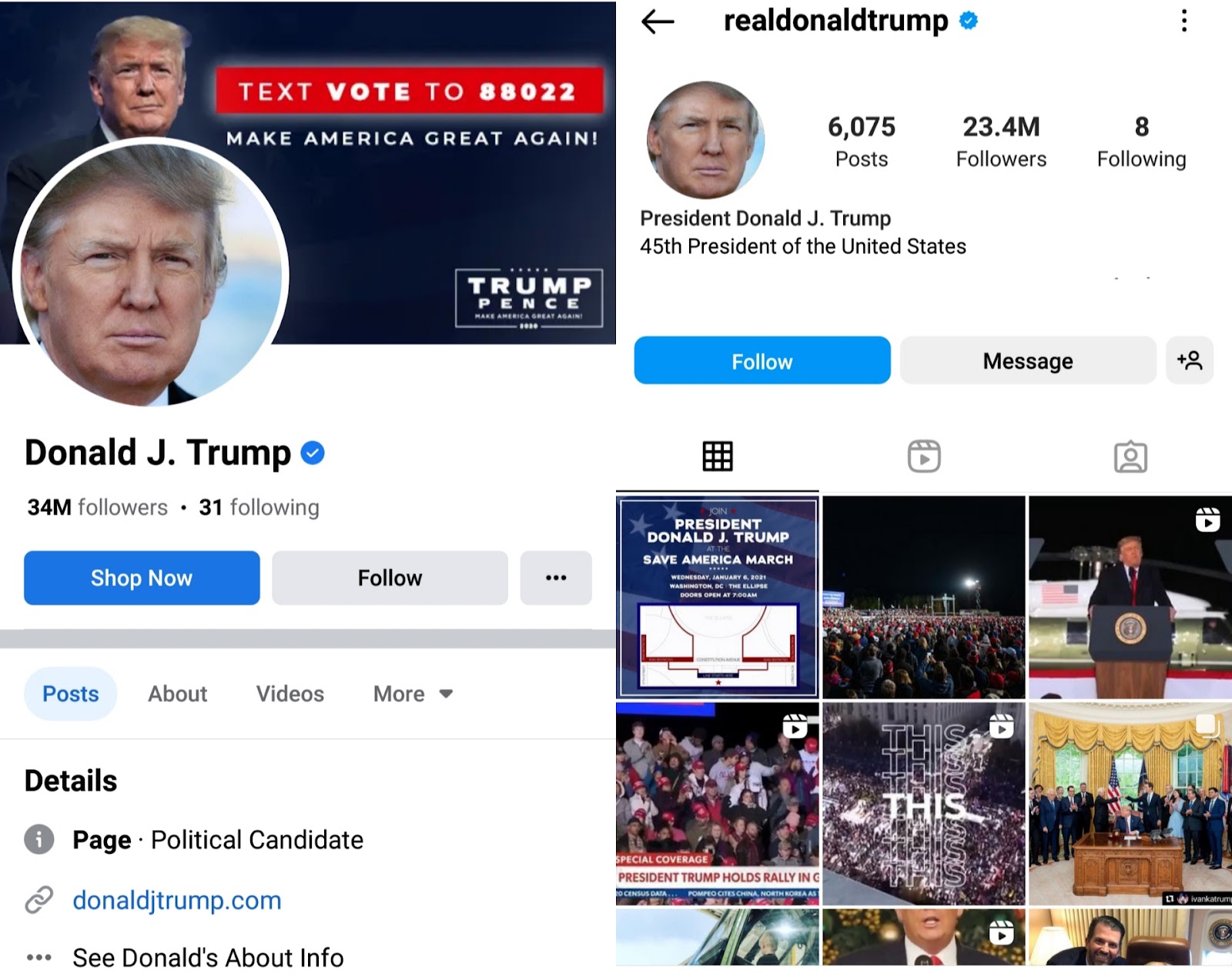
Task: Open the Videos tab
Action: click(290, 694)
